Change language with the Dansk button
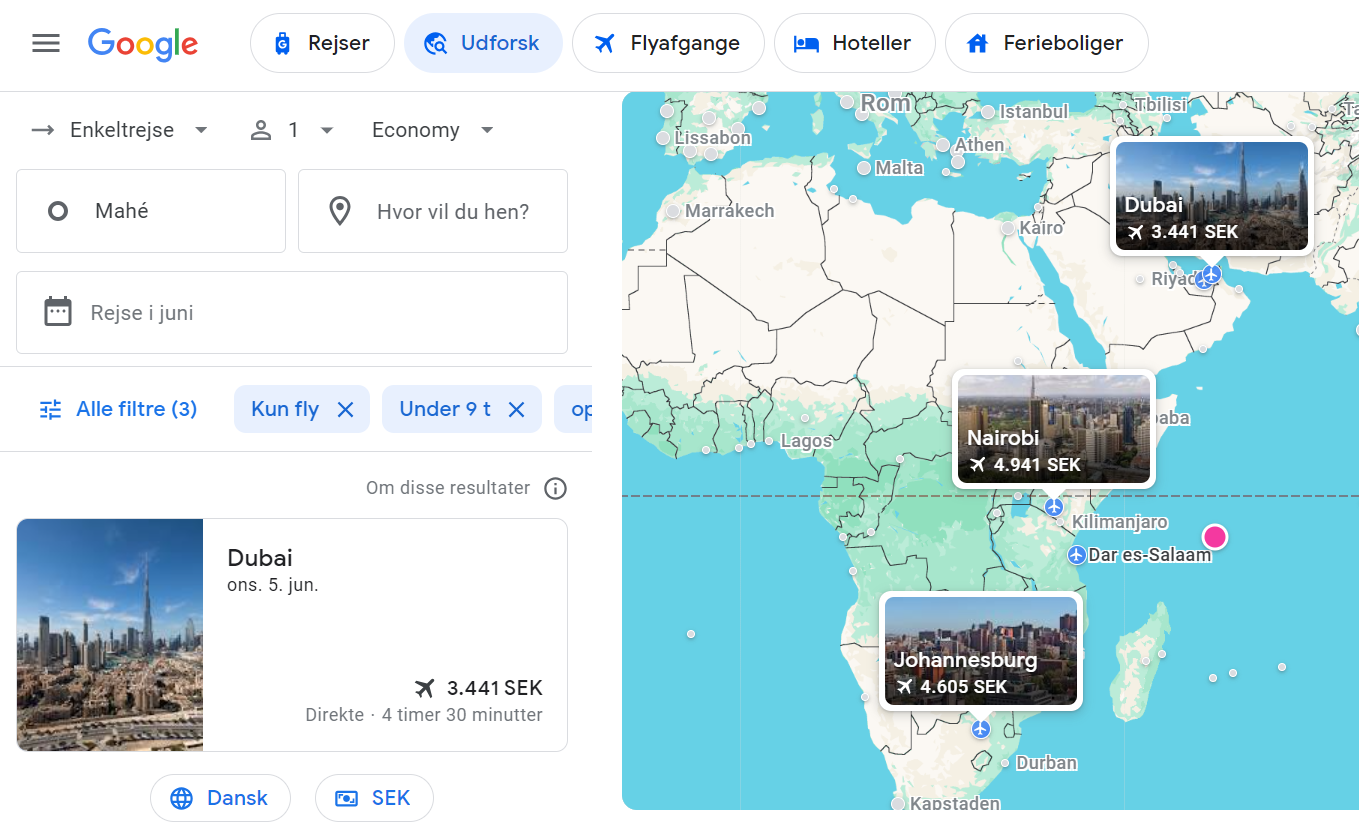Viewport: 1359px width, 828px height. [x=220, y=798]
